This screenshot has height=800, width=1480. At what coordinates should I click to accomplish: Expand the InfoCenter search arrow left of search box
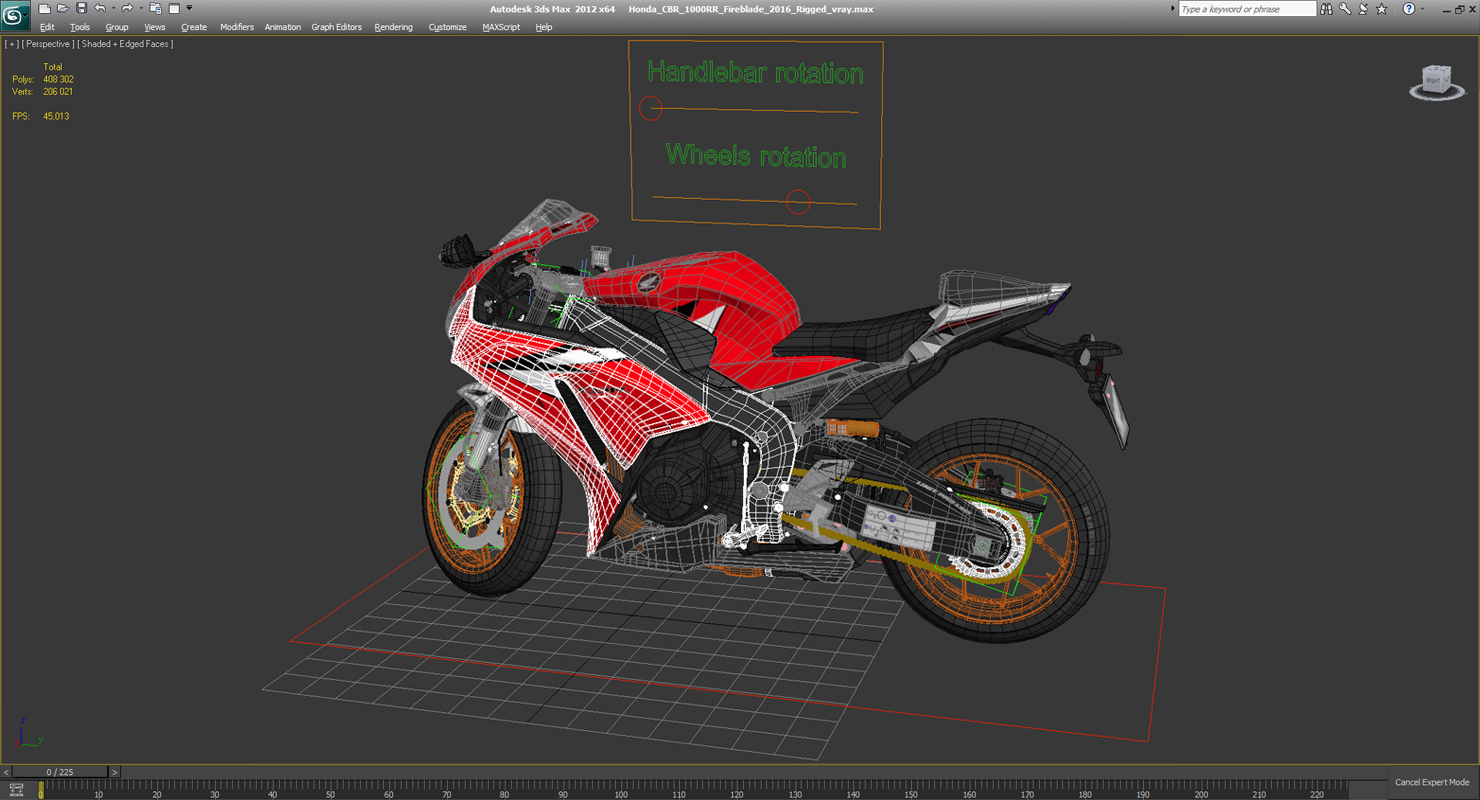click(1173, 9)
